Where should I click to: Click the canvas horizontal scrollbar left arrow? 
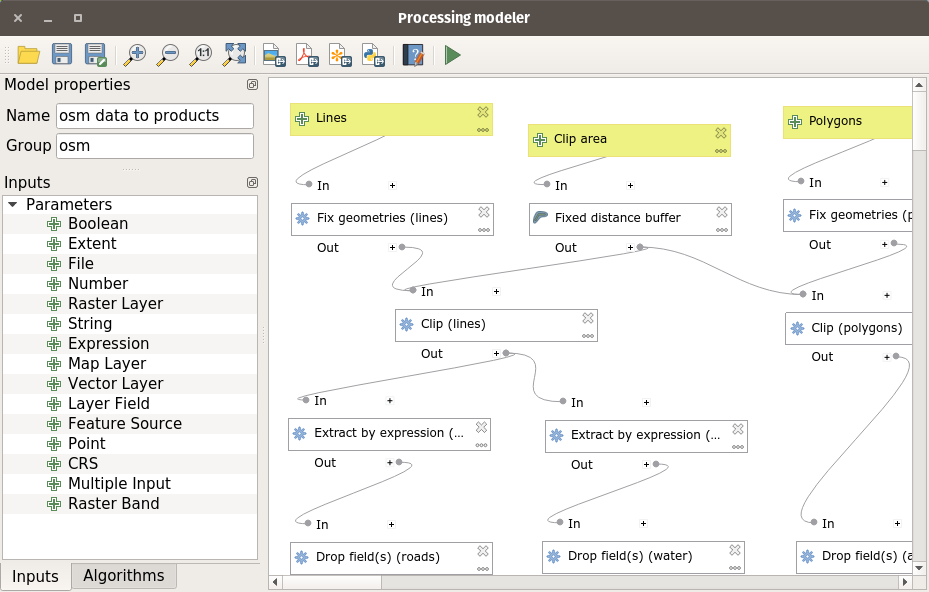274,582
